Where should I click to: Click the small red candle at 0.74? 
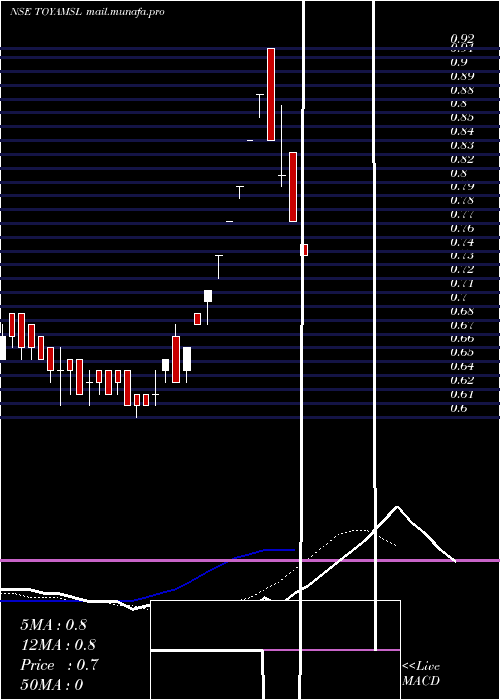[x=305, y=250]
